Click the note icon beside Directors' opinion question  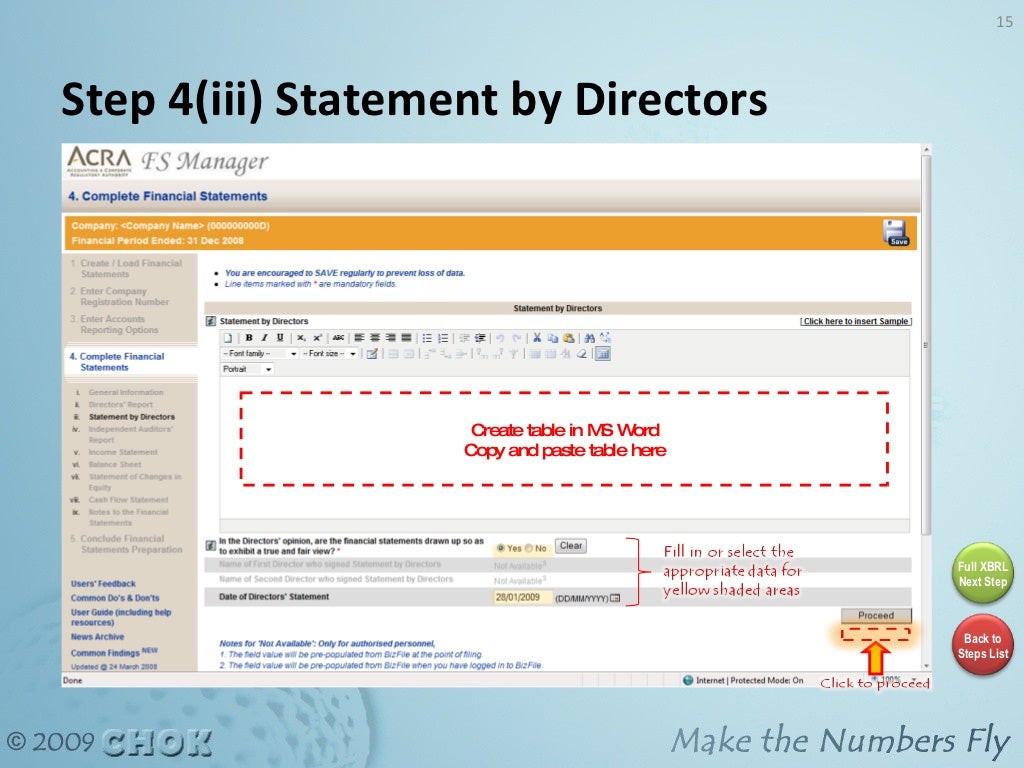click(211, 545)
